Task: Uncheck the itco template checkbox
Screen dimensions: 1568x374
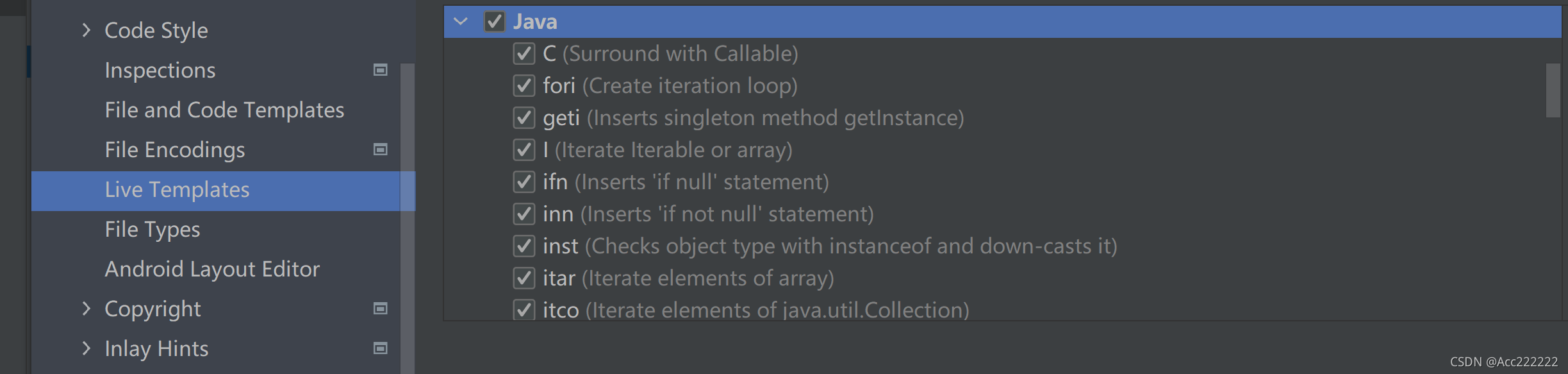Action: coord(524,310)
